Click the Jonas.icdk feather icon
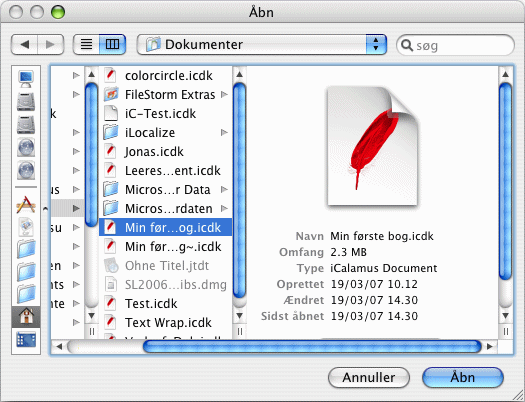Viewport: 525px width, 402px height. tap(110, 152)
